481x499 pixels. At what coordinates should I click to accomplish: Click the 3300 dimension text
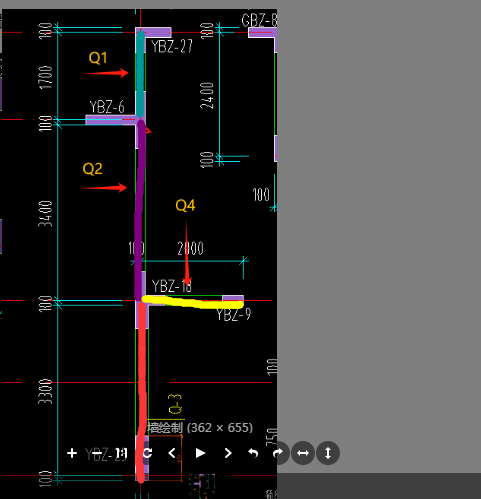pyautogui.click(x=45, y=391)
